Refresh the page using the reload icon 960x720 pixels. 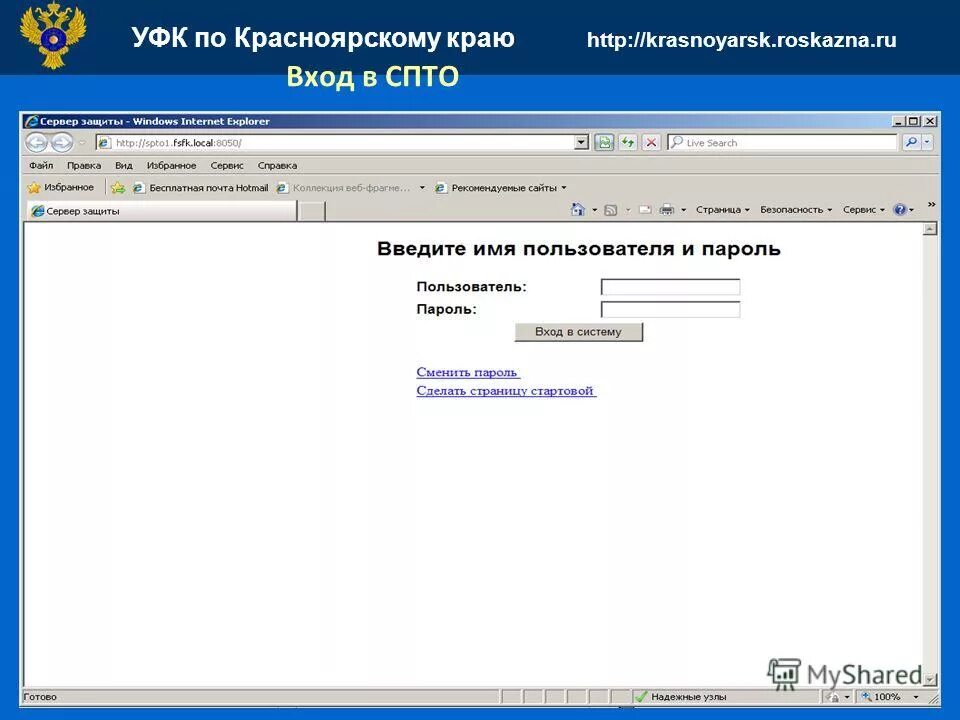(628, 142)
